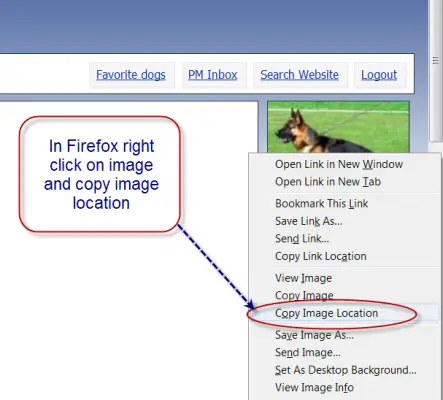Screen dimensions: 443x400
Task: Open the Favorite dogs link
Action: coord(131,75)
